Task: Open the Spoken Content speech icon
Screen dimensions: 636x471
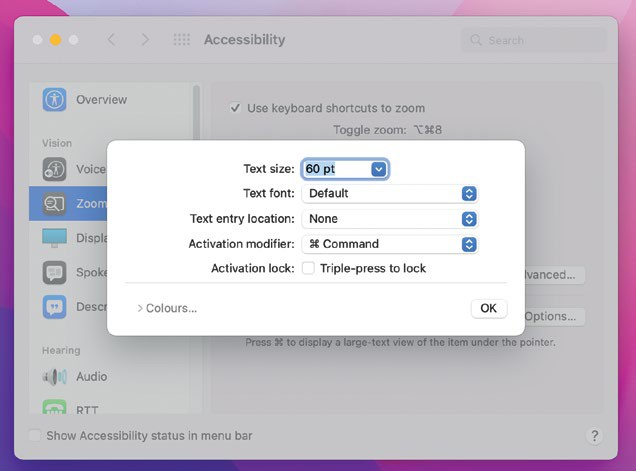Action: tap(54, 272)
